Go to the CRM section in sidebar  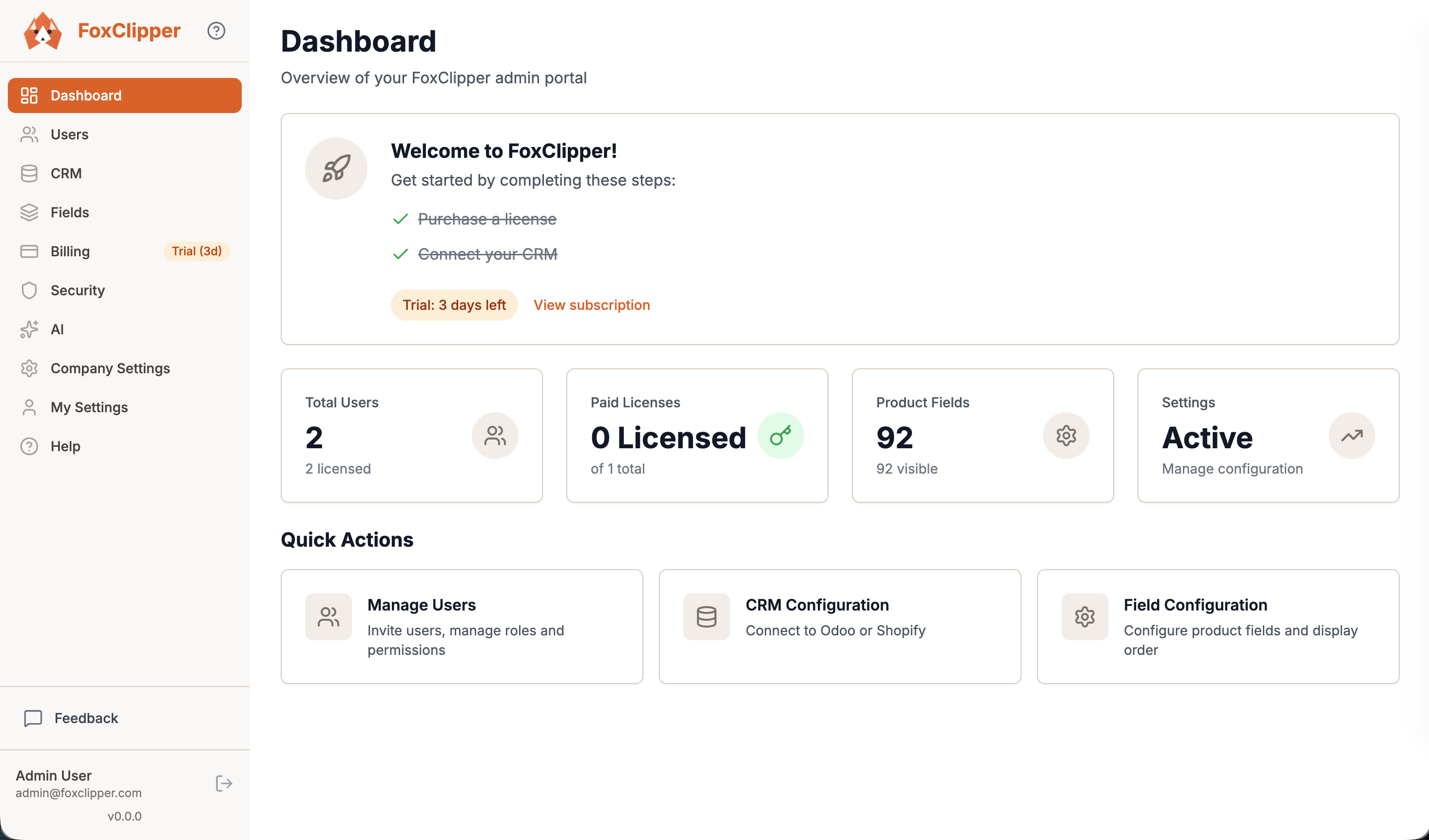(x=66, y=173)
